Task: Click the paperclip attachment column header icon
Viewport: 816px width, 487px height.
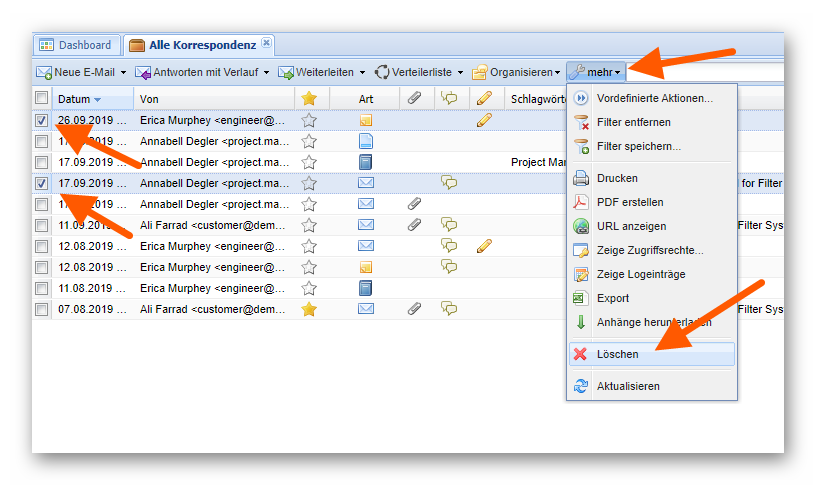Action: (414, 98)
